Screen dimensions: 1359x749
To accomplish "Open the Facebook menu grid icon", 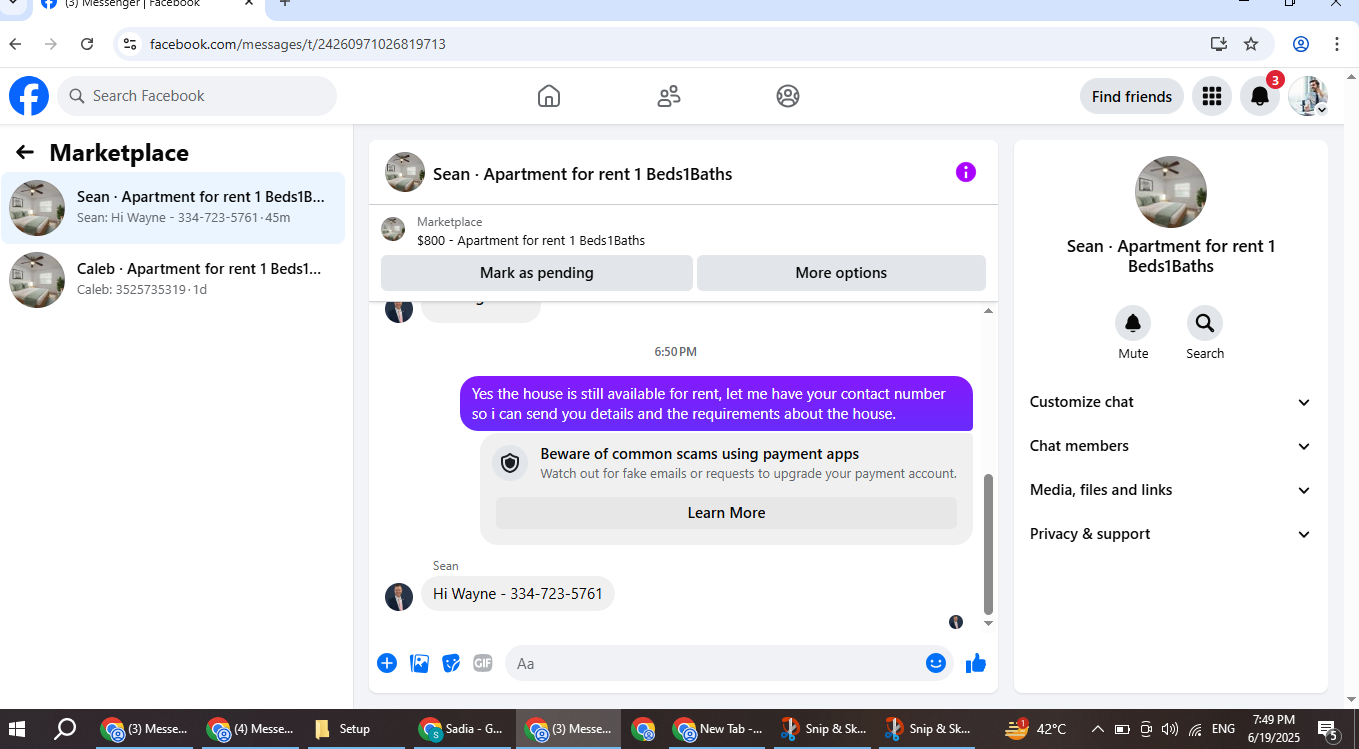I will pyautogui.click(x=1212, y=96).
